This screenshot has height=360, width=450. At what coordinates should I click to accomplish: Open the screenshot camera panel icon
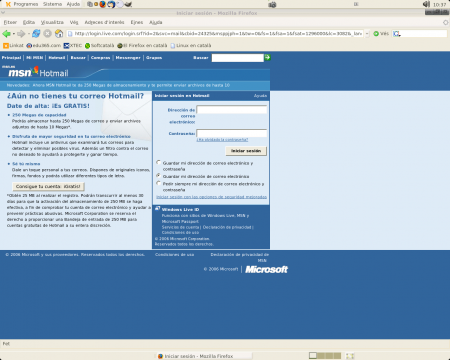[272, 5]
